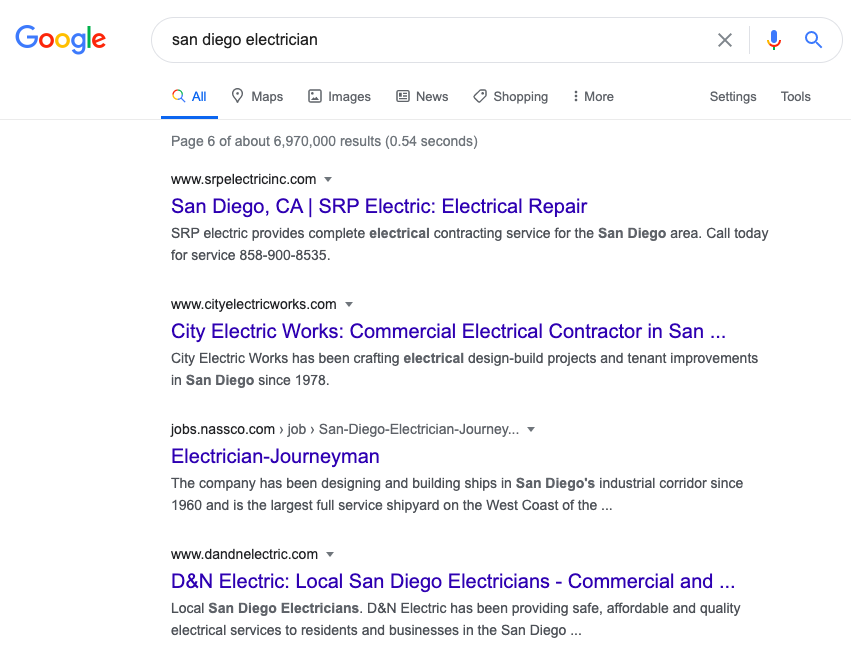Click the Google logo
The image size is (851, 658).
pyautogui.click(x=60, y=39)
